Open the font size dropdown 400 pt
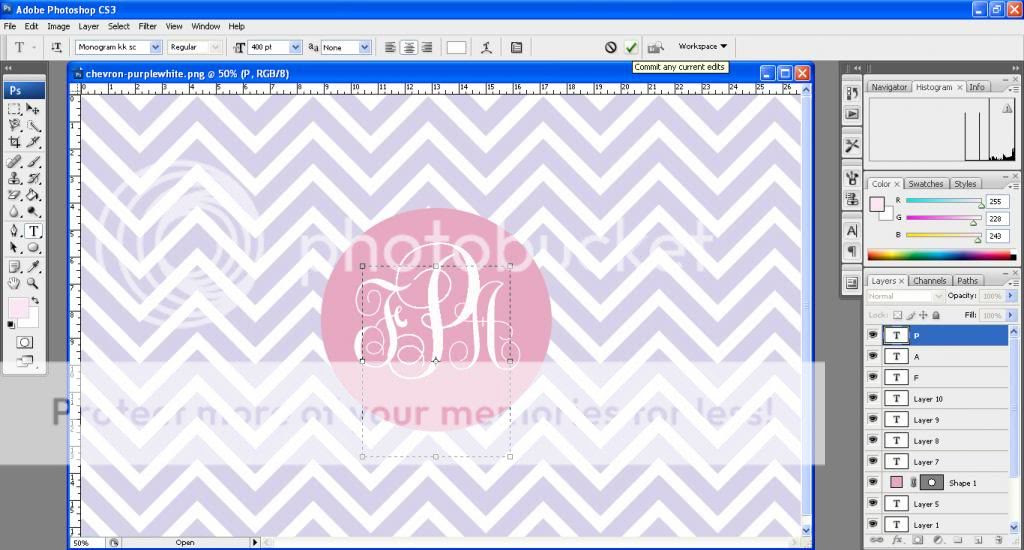1024x550 pixels. tap(295, 47)
